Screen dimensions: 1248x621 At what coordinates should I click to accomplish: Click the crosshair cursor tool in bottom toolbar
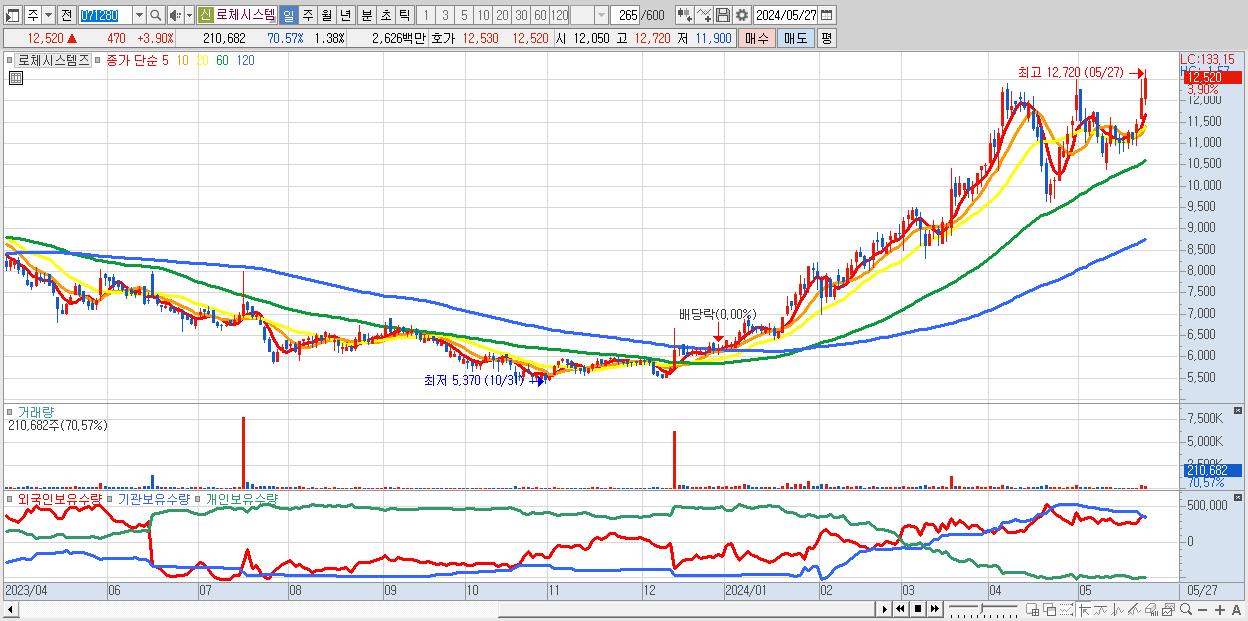coord(1085,609)
